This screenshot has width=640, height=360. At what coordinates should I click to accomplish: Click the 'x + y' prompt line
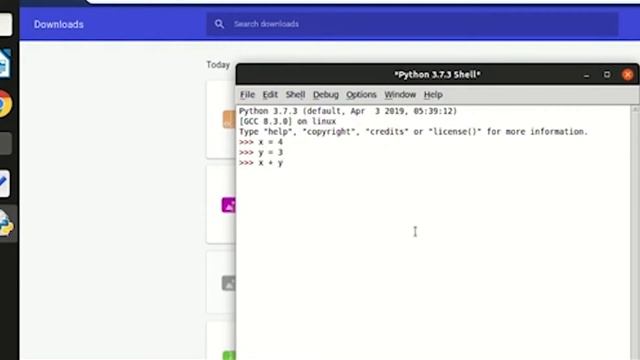pyautogui.click(x=261, y=163)
